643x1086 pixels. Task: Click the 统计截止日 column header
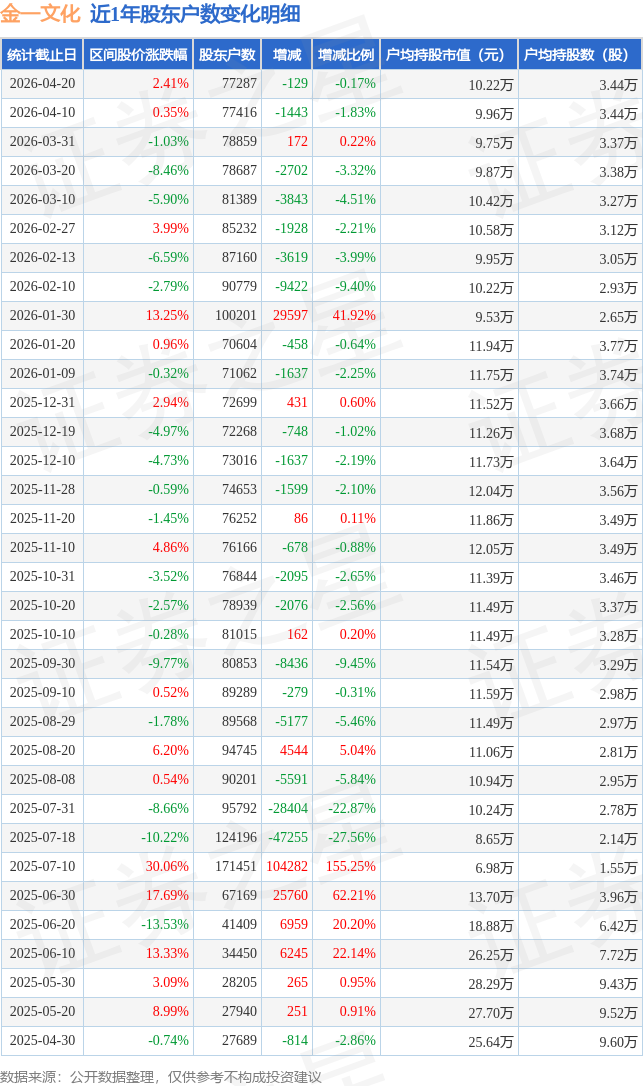coord(42,55)
